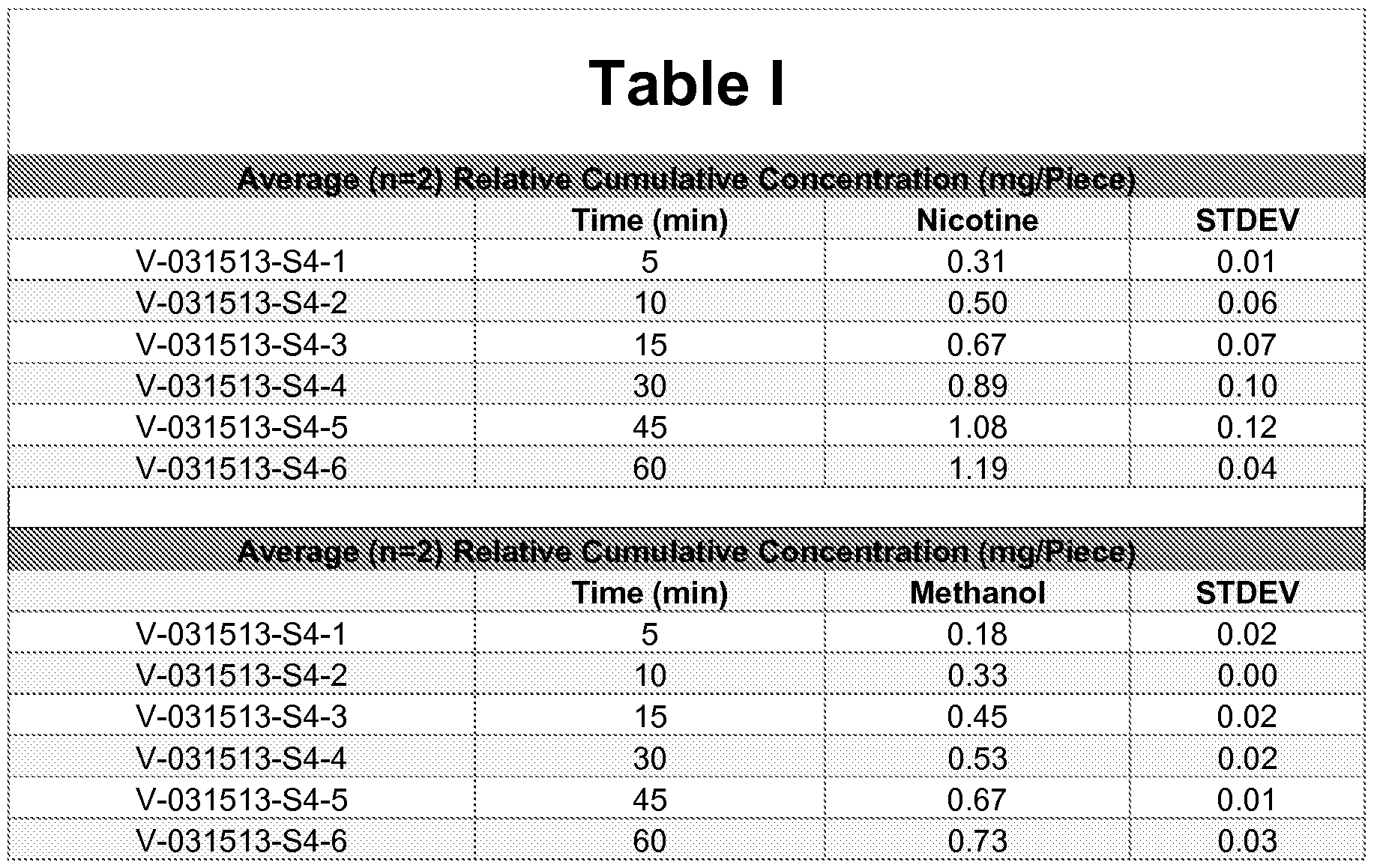Select the STDEV value 0.03 cell
The image size is (1374, 868).
pyautogui.click(x=1246, y=841)
